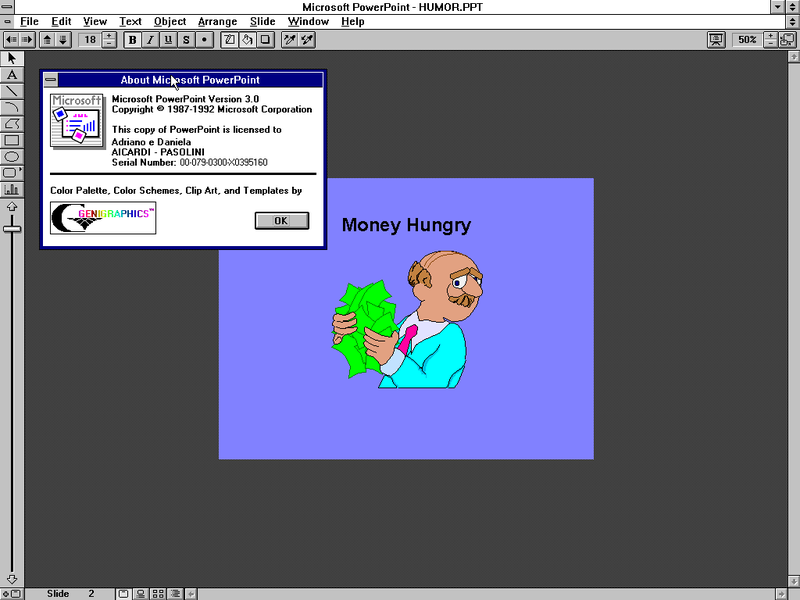Click the Pick Up Style eyedropper button

290,39
